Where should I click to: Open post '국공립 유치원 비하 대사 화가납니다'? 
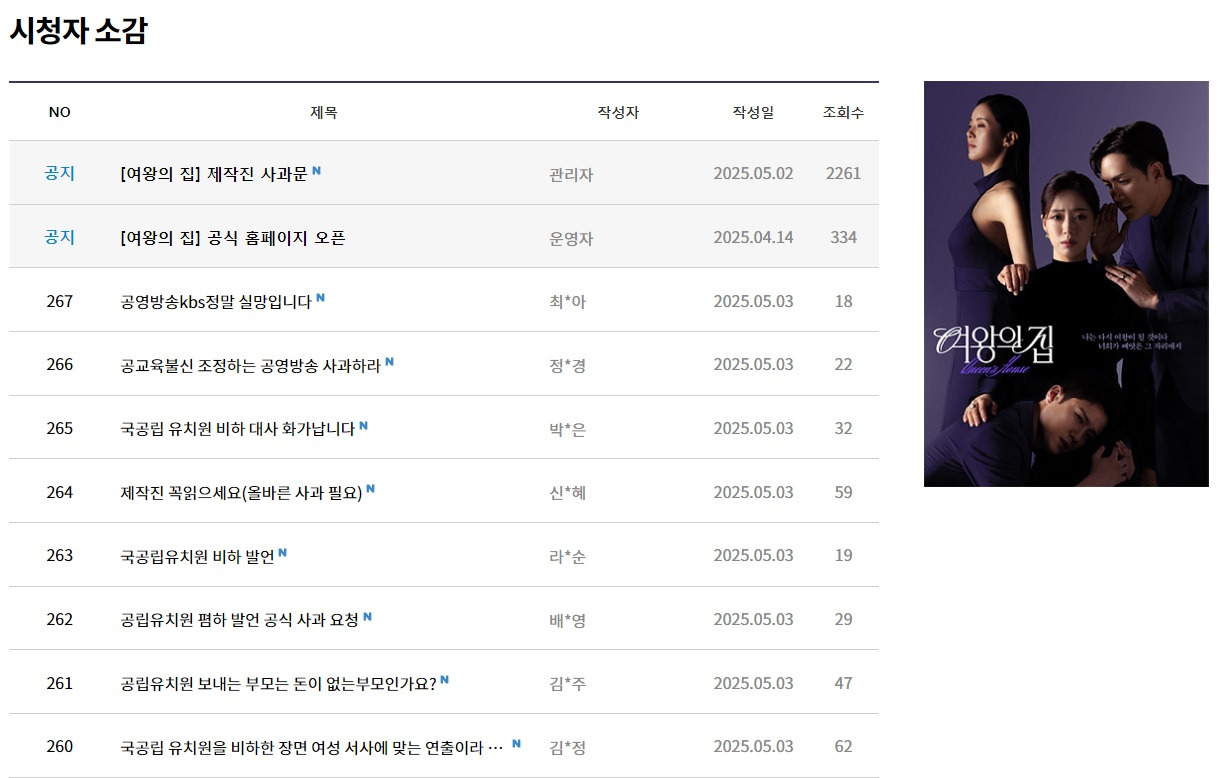[x=237, y=429]
